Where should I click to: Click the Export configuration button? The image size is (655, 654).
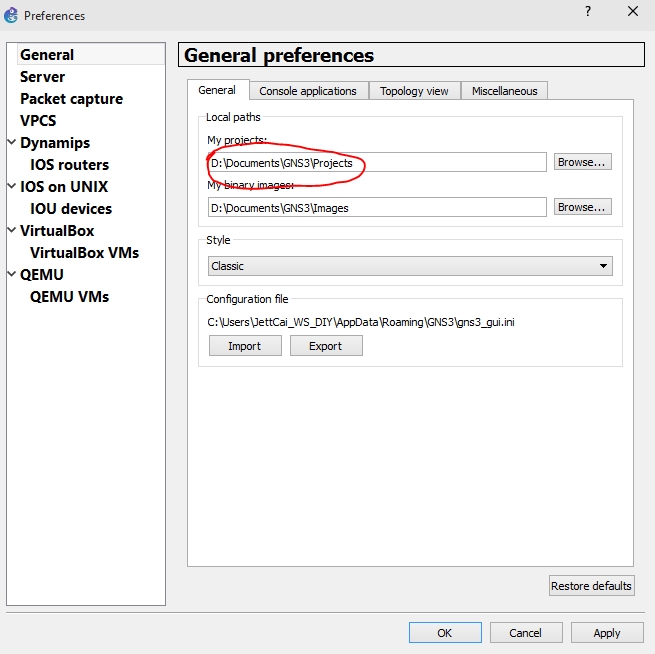click(326, 346)
